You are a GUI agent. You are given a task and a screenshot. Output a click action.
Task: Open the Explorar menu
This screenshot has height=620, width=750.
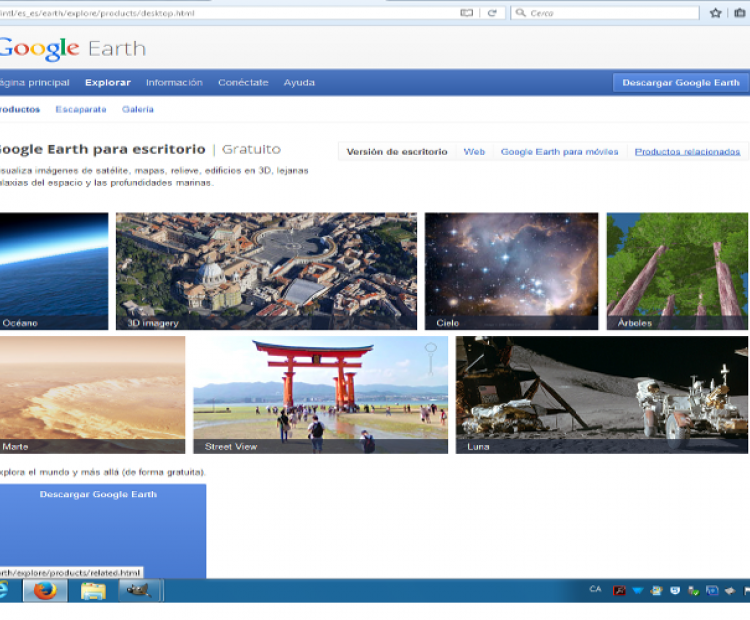point(108,82)
